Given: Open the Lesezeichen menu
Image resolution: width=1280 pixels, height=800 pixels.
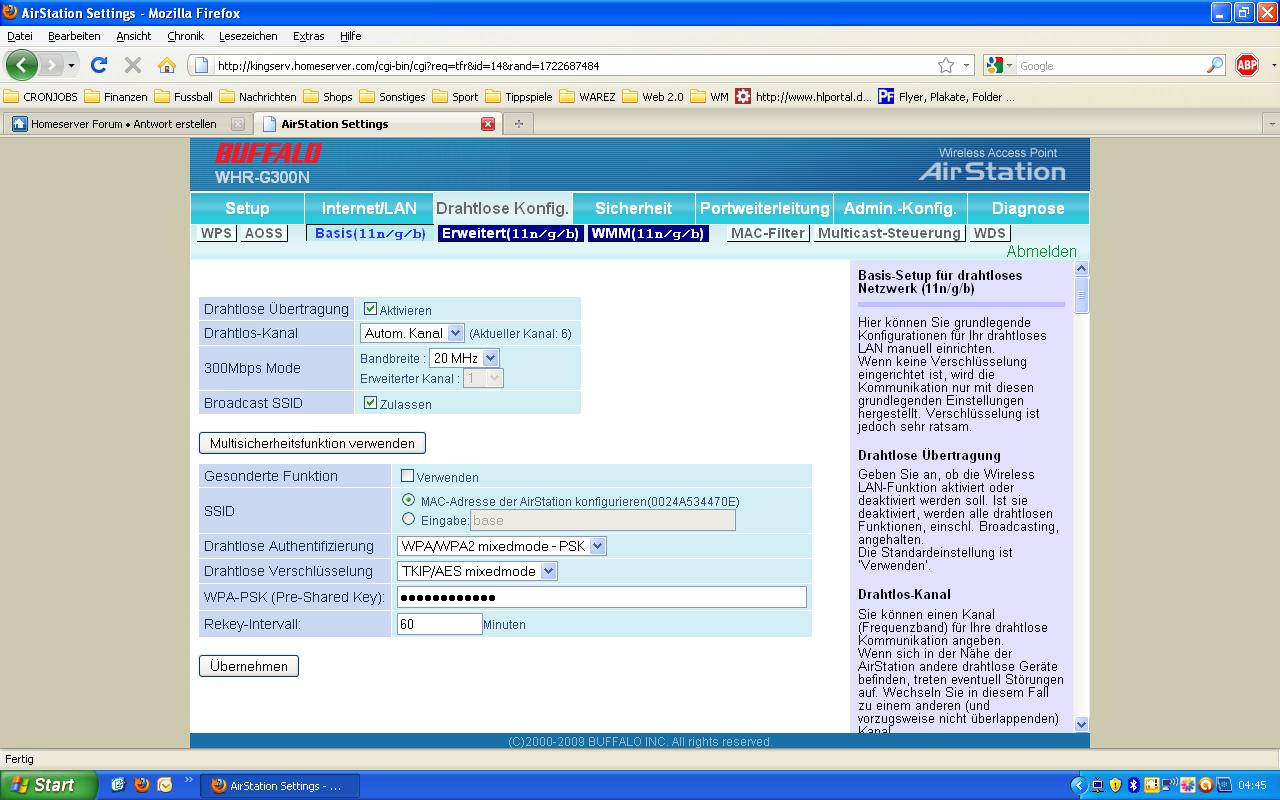Looking at the screenshot, I should [248, 36].
